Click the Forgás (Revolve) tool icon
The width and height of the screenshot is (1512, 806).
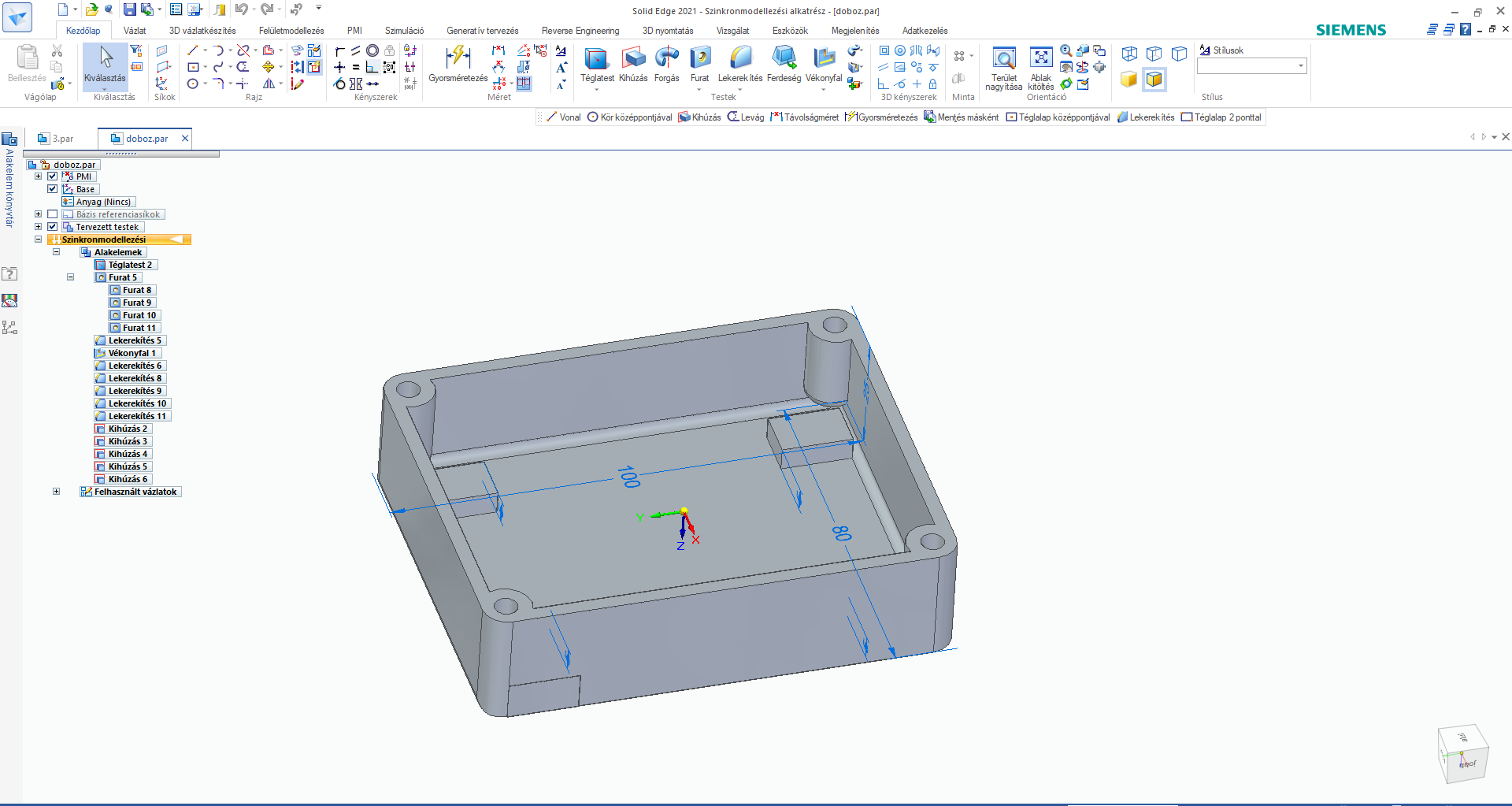[666, 63]
